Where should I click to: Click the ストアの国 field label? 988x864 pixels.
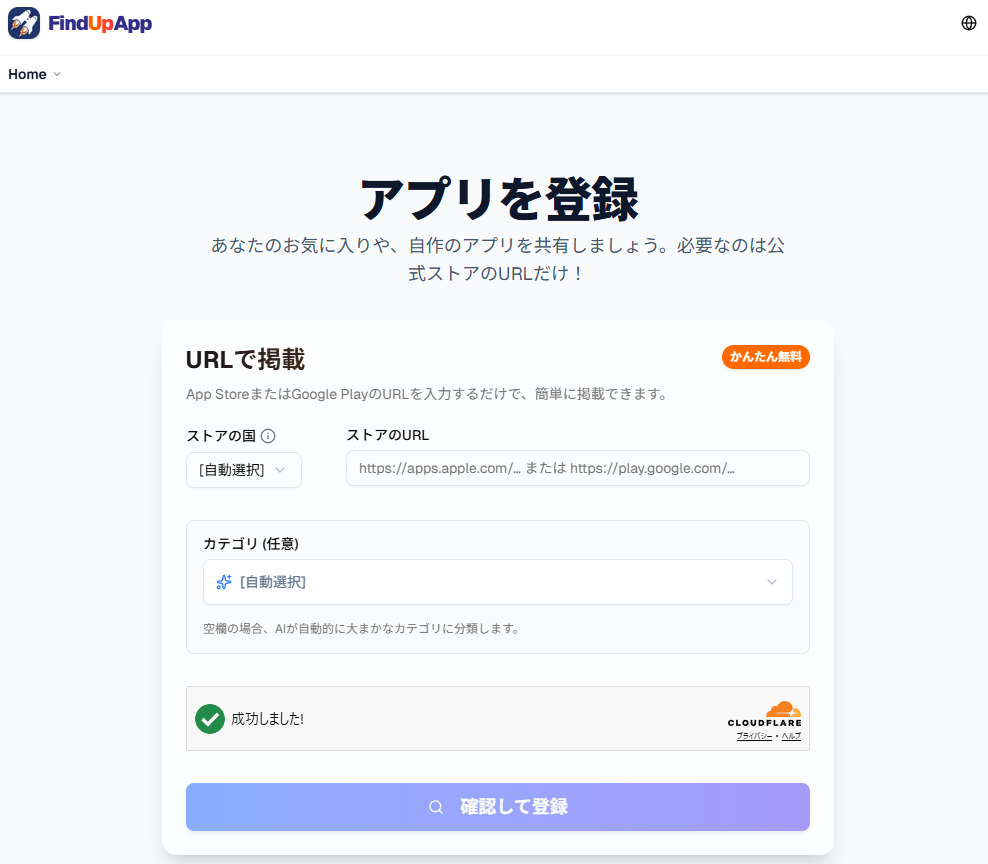point(221,436)
